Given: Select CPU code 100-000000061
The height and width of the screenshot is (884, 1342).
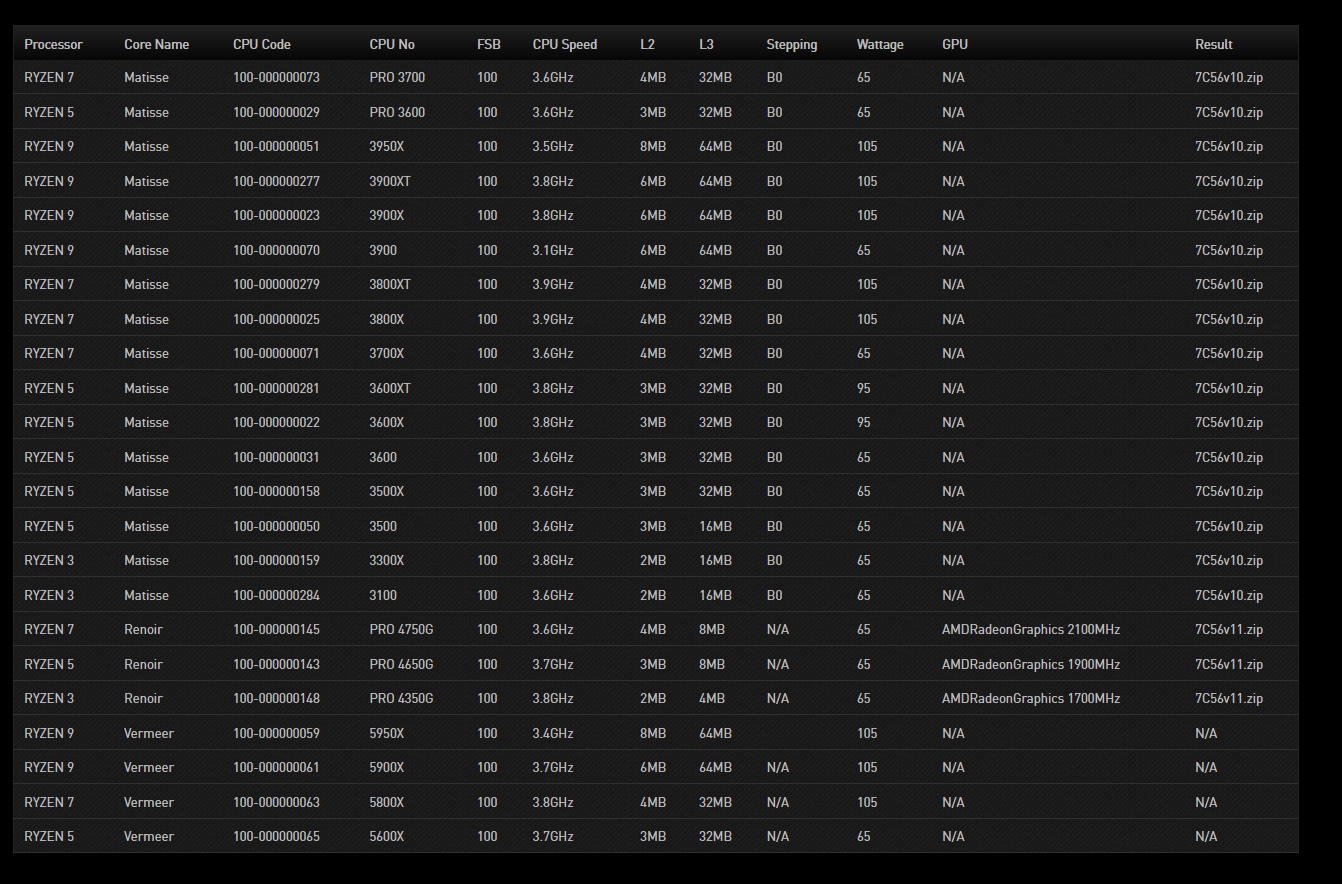Looking at the screenshot, I should pos(276,767).
